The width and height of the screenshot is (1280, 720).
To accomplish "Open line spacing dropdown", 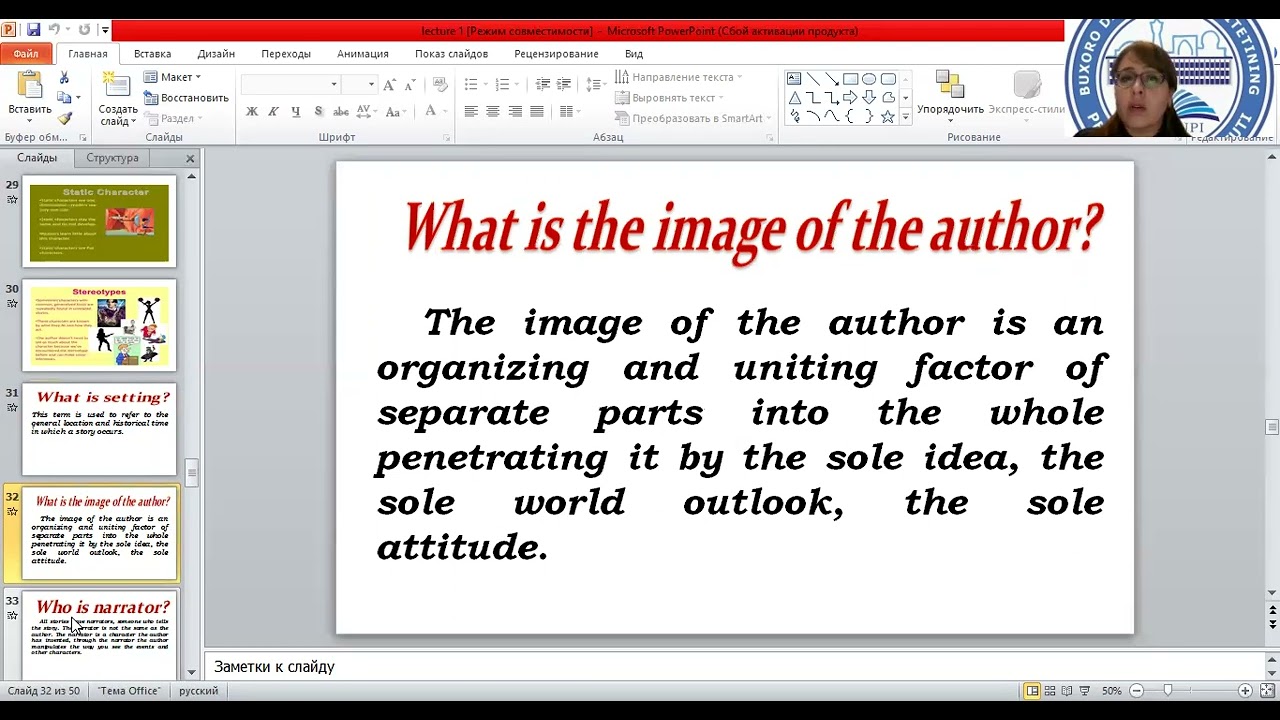I will [595, 84].
